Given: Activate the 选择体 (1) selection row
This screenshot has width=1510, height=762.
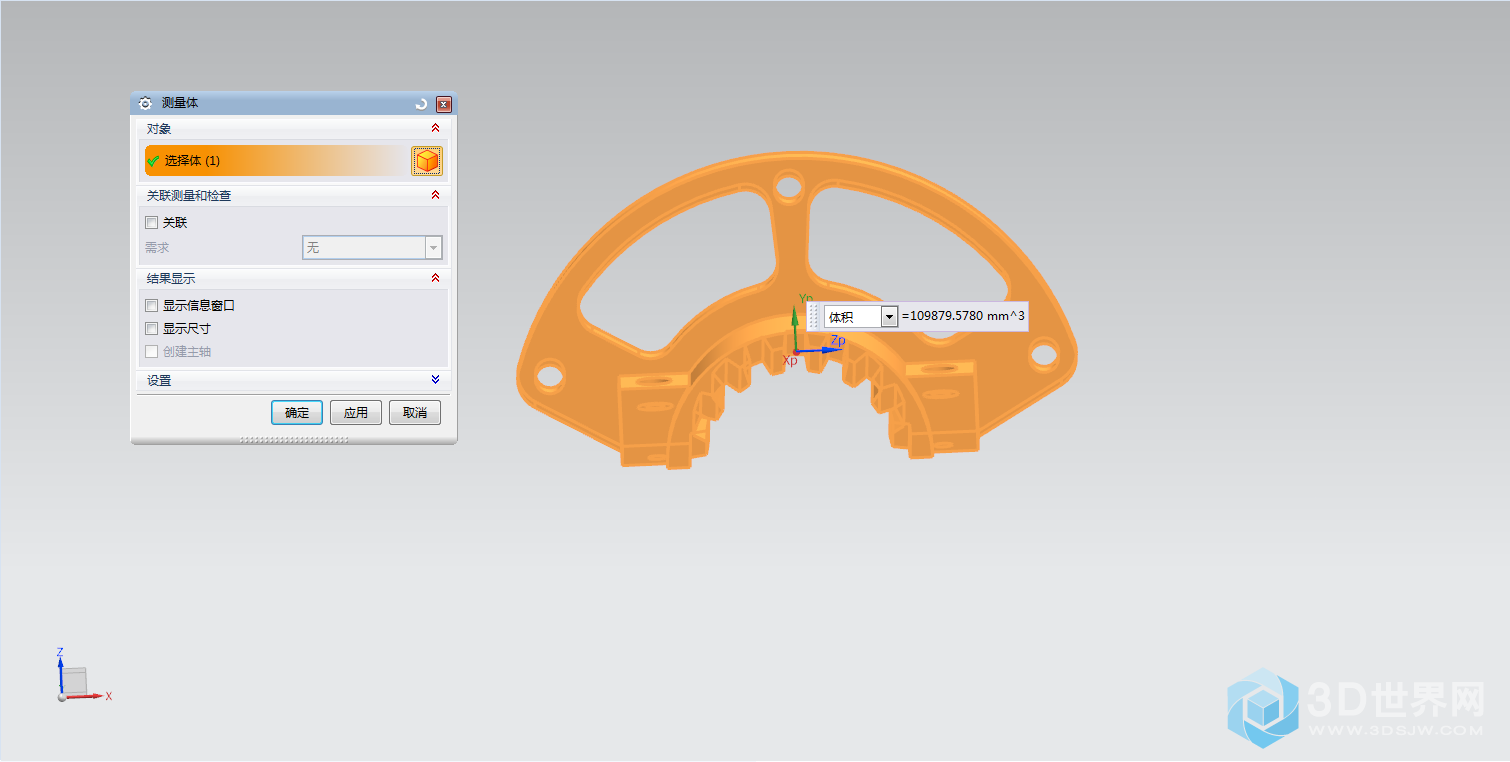Looking at the screenshot, I should (276, 160).
